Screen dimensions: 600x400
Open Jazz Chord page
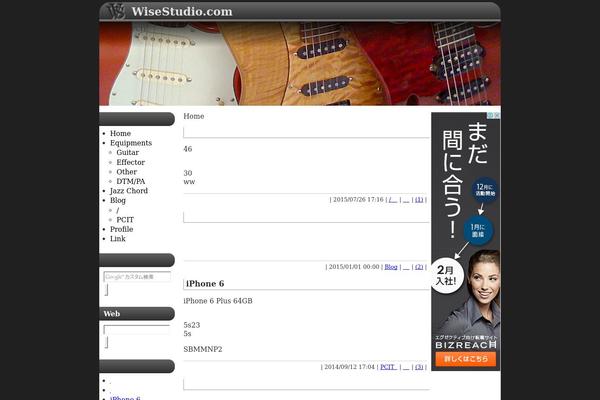[129, 191]
